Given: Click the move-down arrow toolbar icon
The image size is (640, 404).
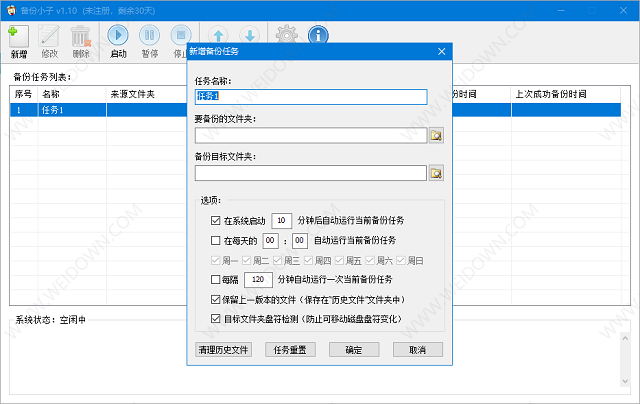Looking at the screenshot, I should pos(251,37).
